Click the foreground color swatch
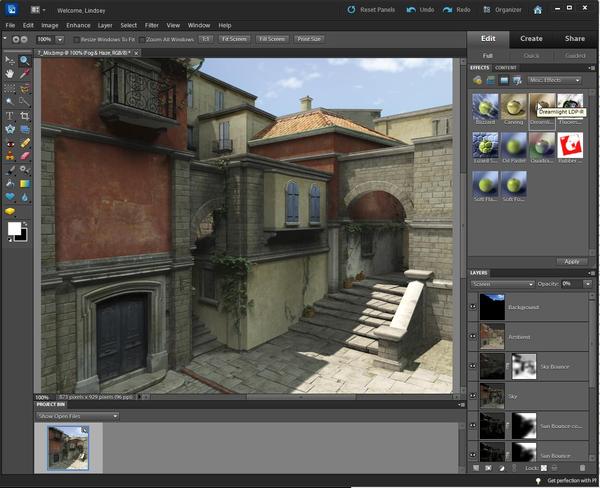Screen dimensions: 600x488 tap(15, 229)
